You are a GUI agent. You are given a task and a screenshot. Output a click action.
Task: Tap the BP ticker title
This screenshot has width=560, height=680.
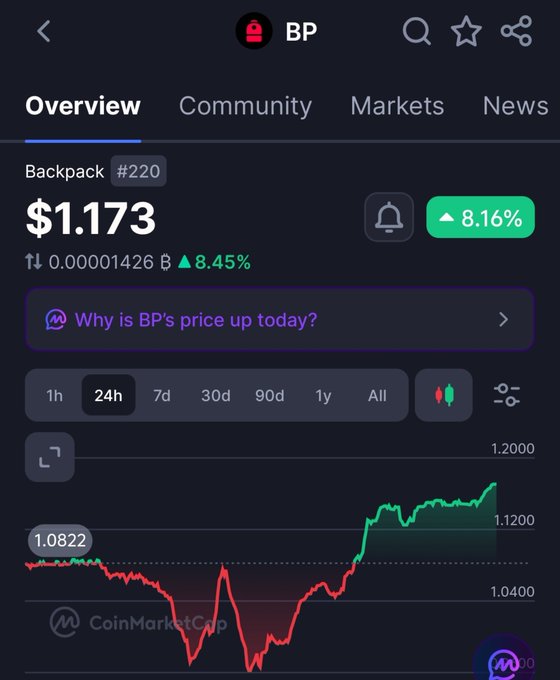tap(301, 31)
